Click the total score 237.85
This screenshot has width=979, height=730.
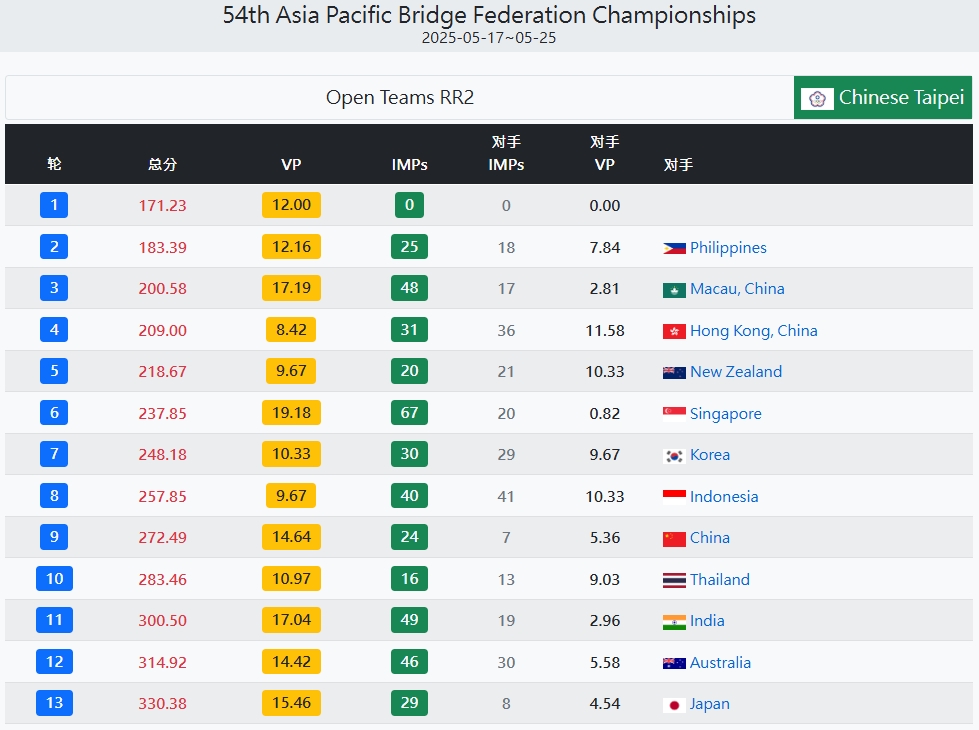pyautogui.click(x=162, y=413)
